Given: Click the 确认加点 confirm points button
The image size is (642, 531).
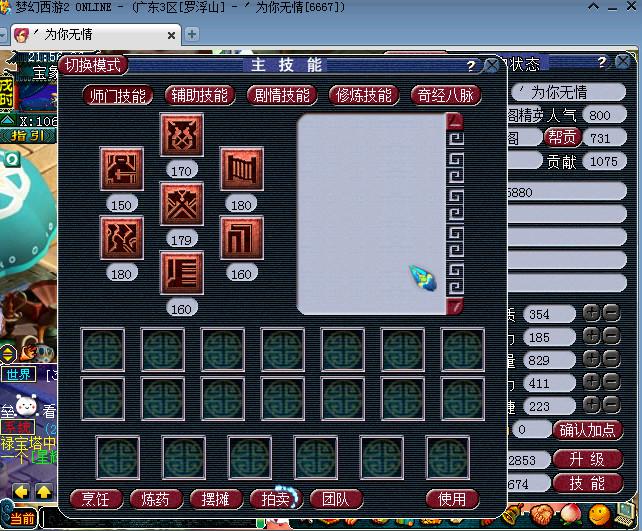Looking at the screenshot, I should pyautogui.click(x=588, y=430).
